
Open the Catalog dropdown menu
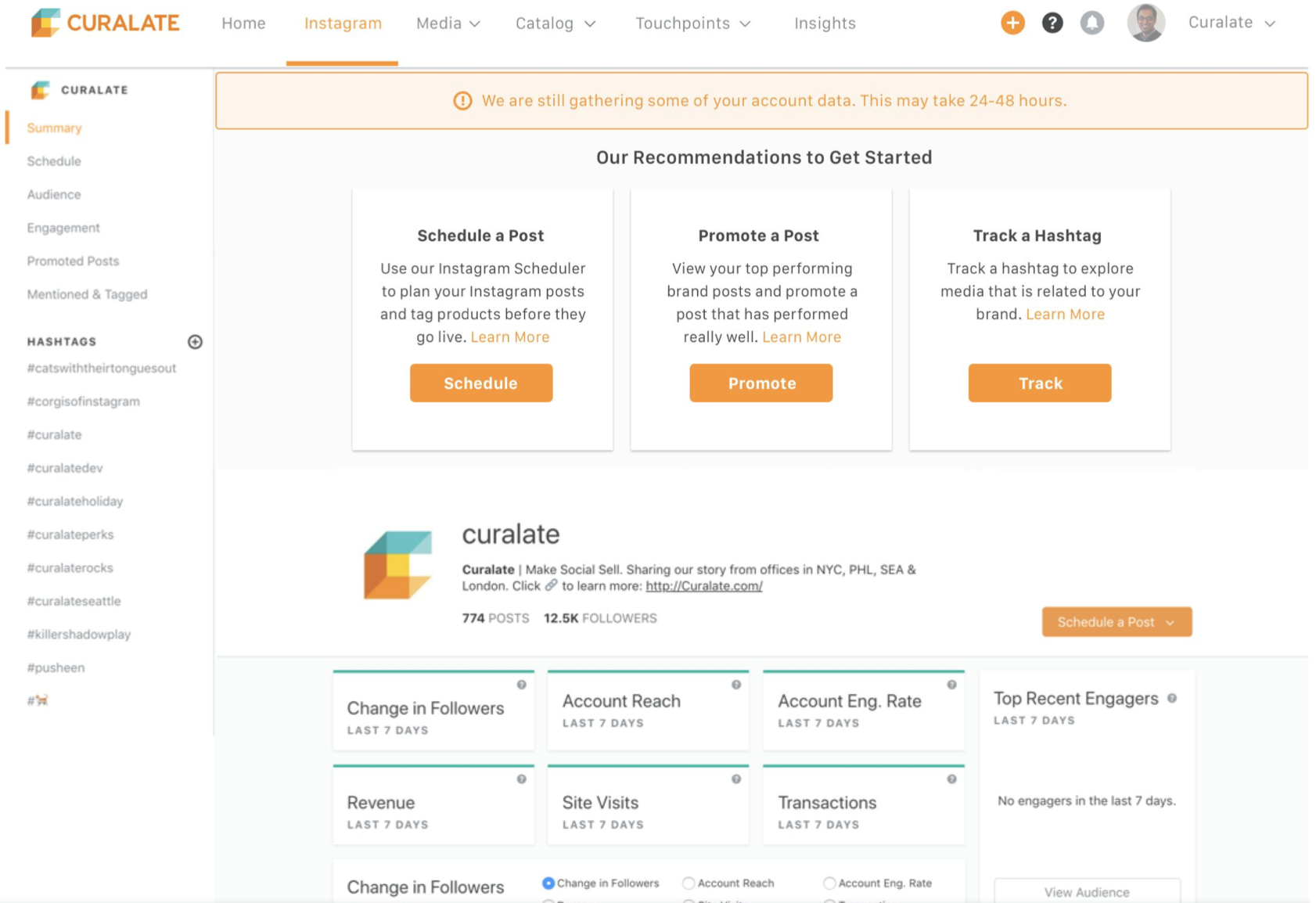pyautogui.click(x=554, y=23)
